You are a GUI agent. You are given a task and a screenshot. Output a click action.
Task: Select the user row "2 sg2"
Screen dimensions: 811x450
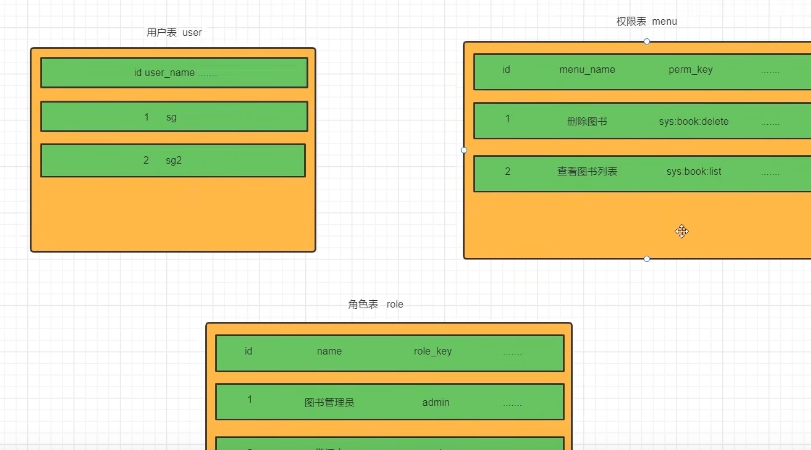pos(173,160)
